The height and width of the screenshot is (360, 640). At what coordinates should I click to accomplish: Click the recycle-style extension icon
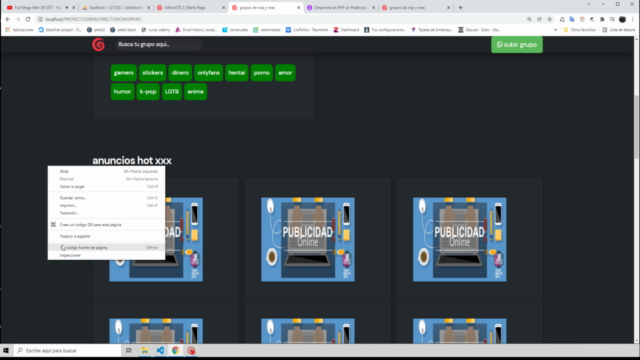[562, 19]
